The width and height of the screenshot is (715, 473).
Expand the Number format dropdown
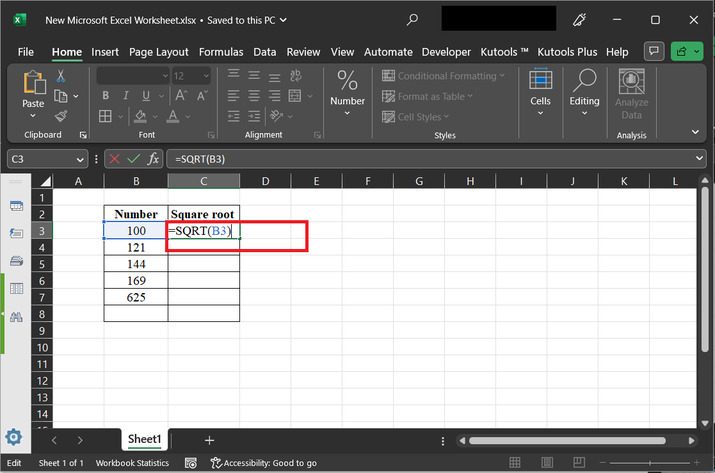click(x=347, y=114)
